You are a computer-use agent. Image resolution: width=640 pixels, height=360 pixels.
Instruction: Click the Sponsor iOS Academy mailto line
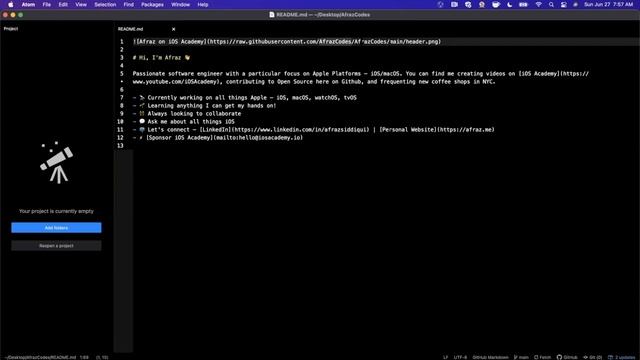(x=218, y=138)
